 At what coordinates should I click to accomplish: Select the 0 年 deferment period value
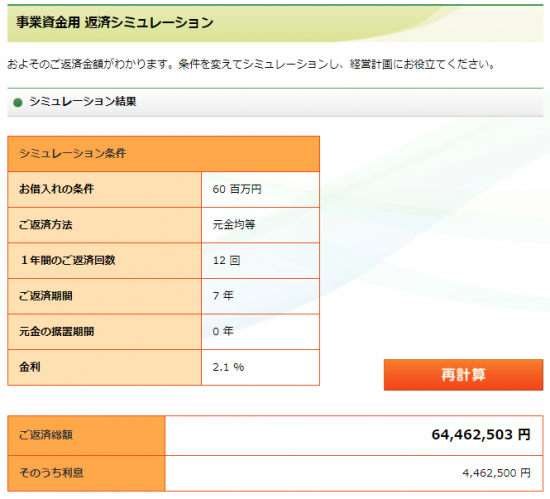click(x=223, y=331)
